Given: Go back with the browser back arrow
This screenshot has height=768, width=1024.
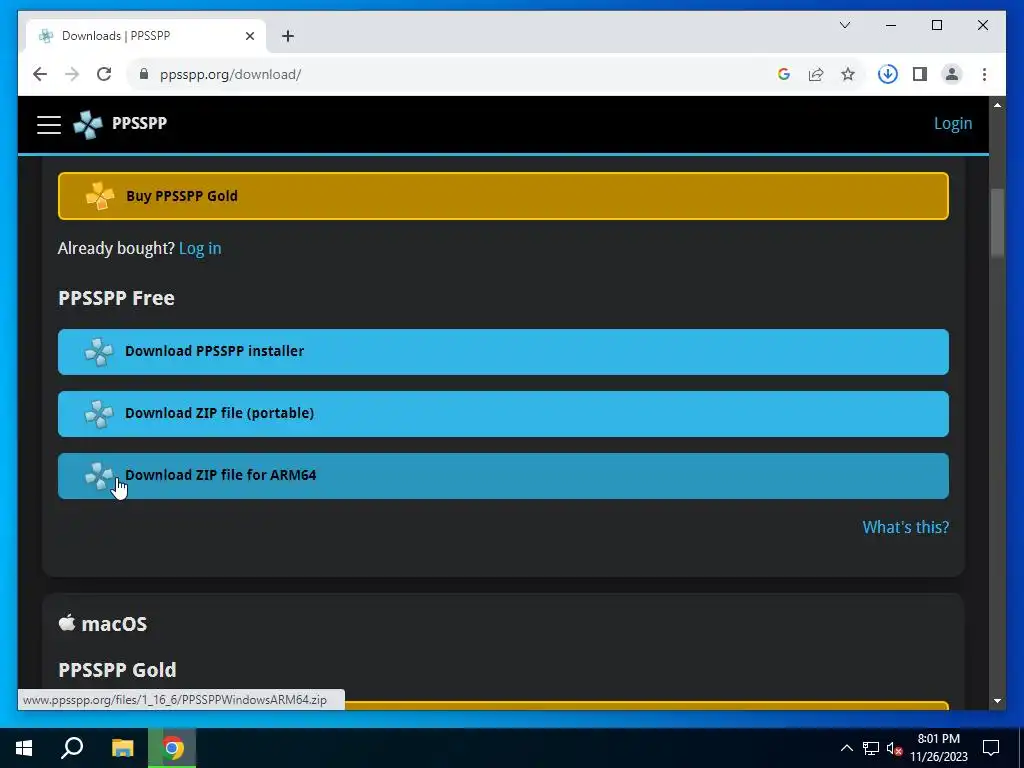Looking at the screenshot, I should (40, 74).
